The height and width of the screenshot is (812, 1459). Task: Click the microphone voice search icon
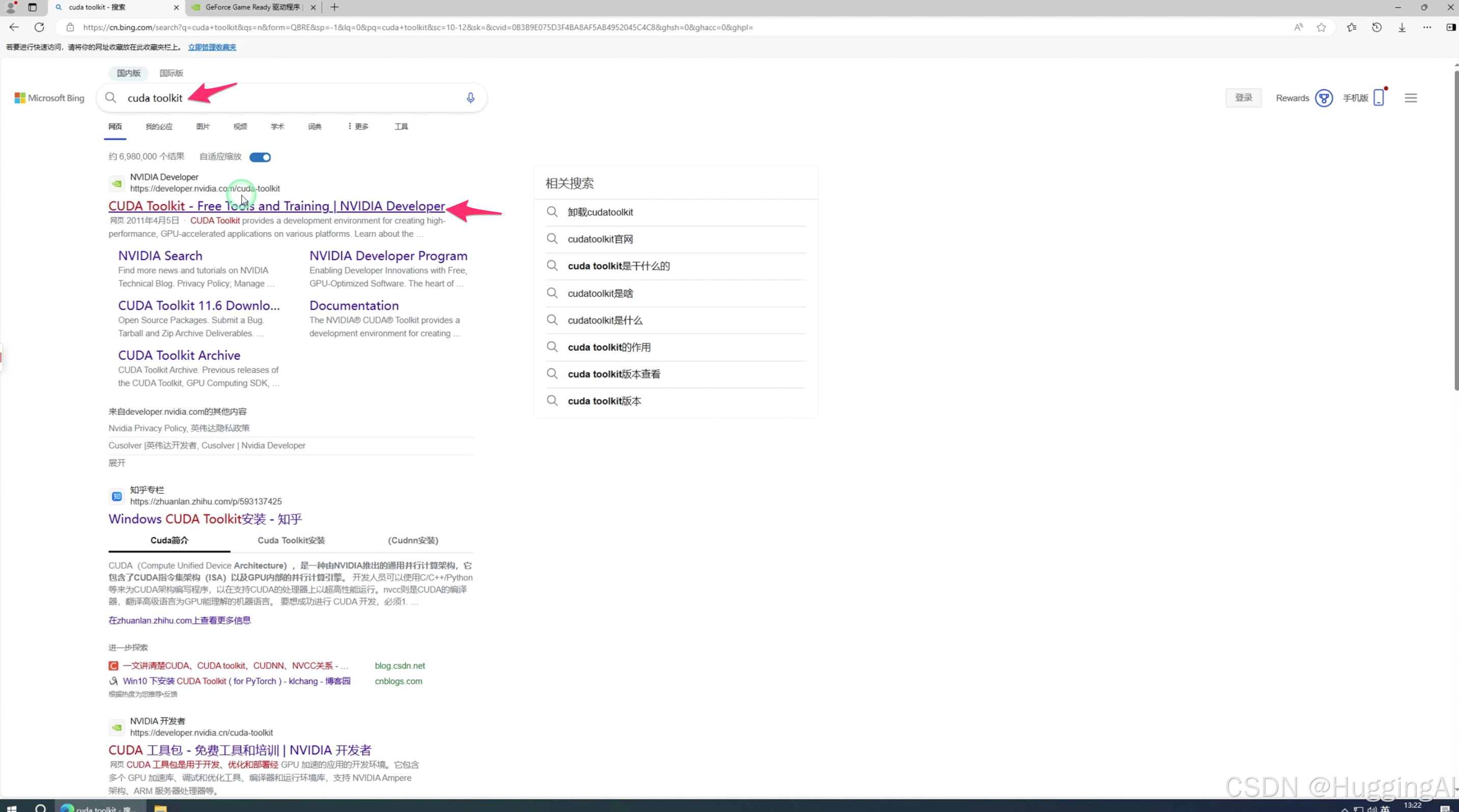(470, 98)
